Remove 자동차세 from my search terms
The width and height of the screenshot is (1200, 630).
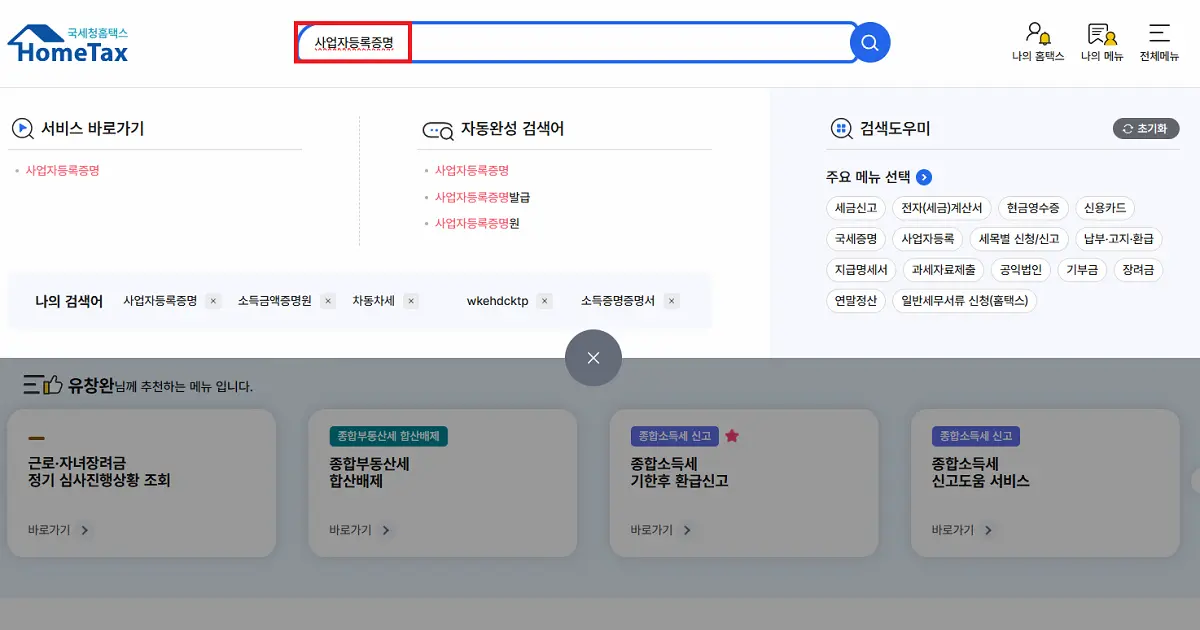point(411,301)
